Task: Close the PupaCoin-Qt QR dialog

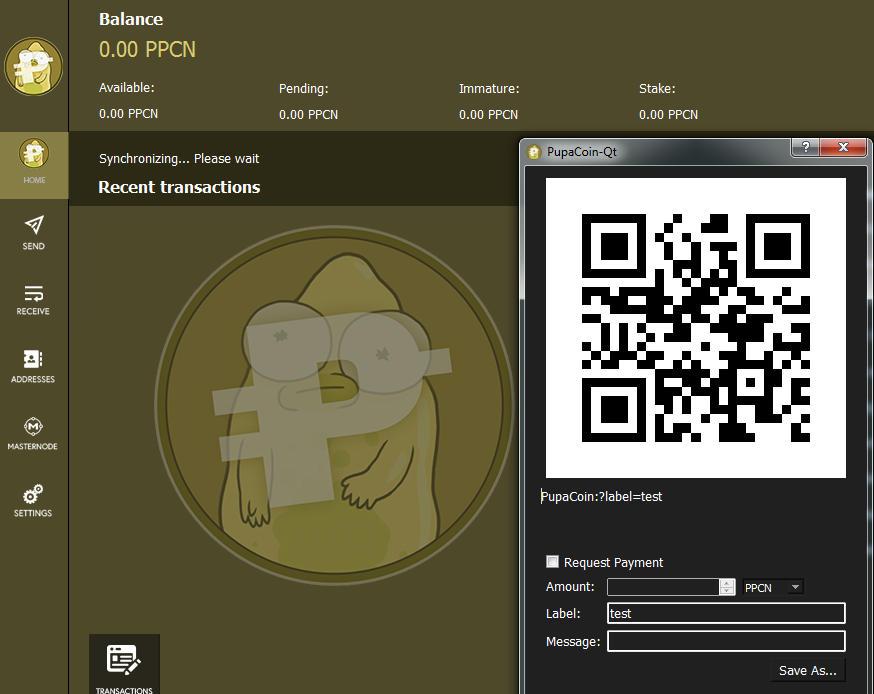Action: point(843,147)
